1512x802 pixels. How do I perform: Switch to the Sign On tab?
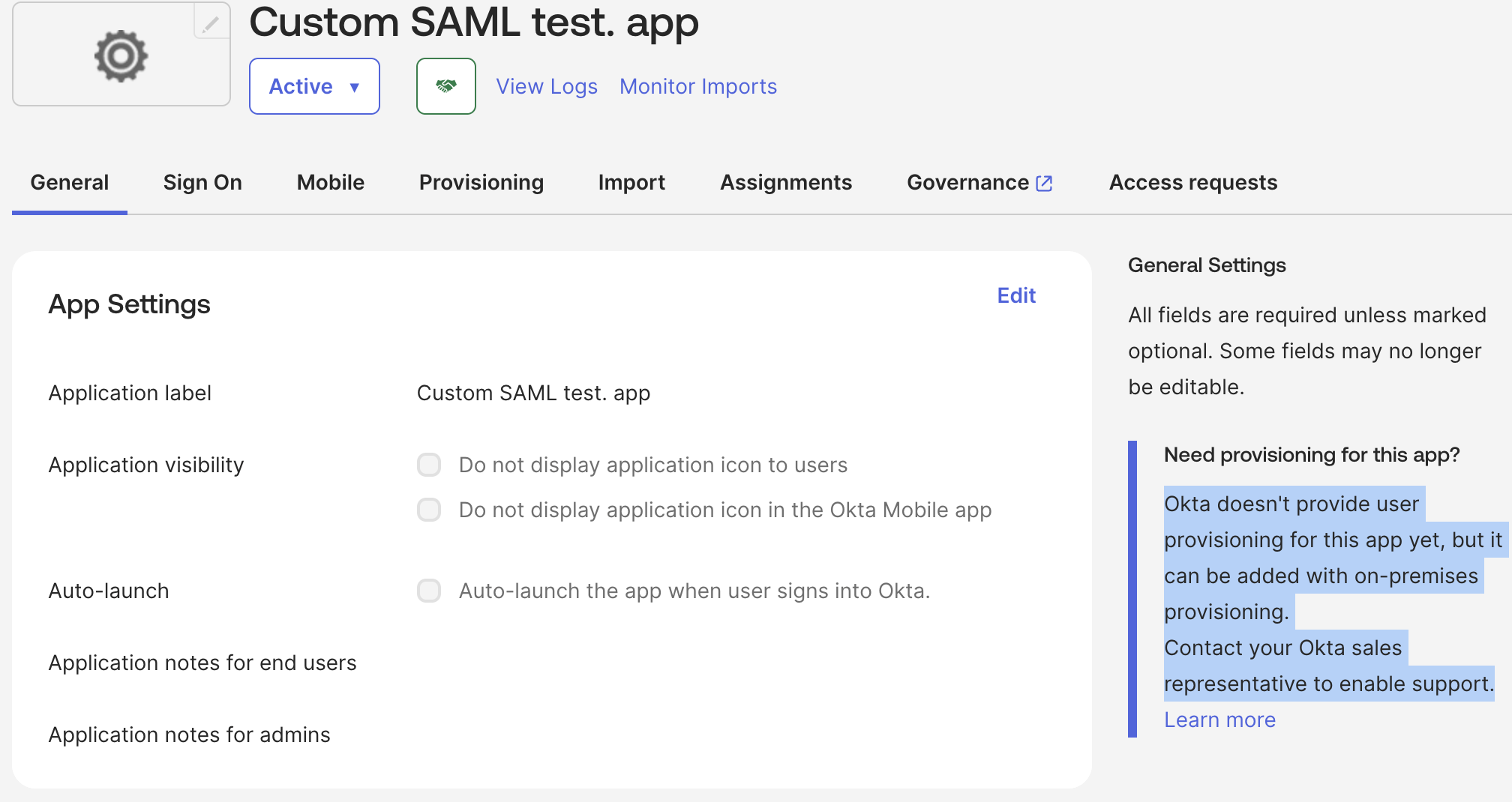(202, 182)
